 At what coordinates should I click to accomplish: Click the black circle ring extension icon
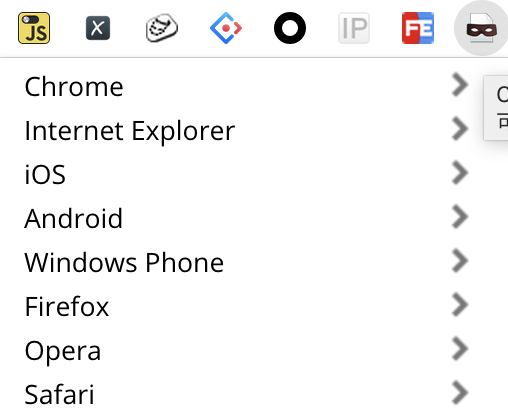click(290, 28)
